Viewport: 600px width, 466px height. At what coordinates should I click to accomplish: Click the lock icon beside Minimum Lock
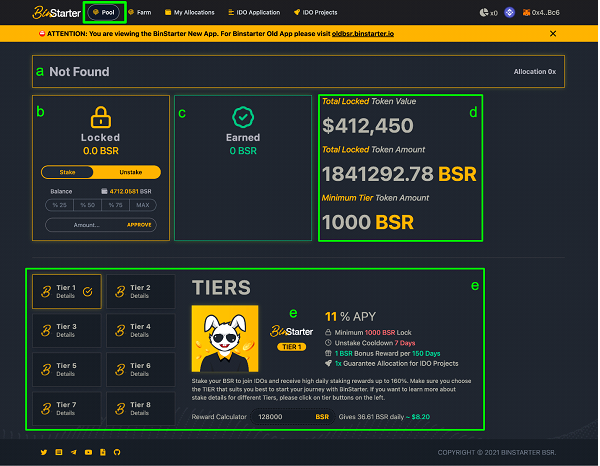pyautogui.click(x=328, y=332)
